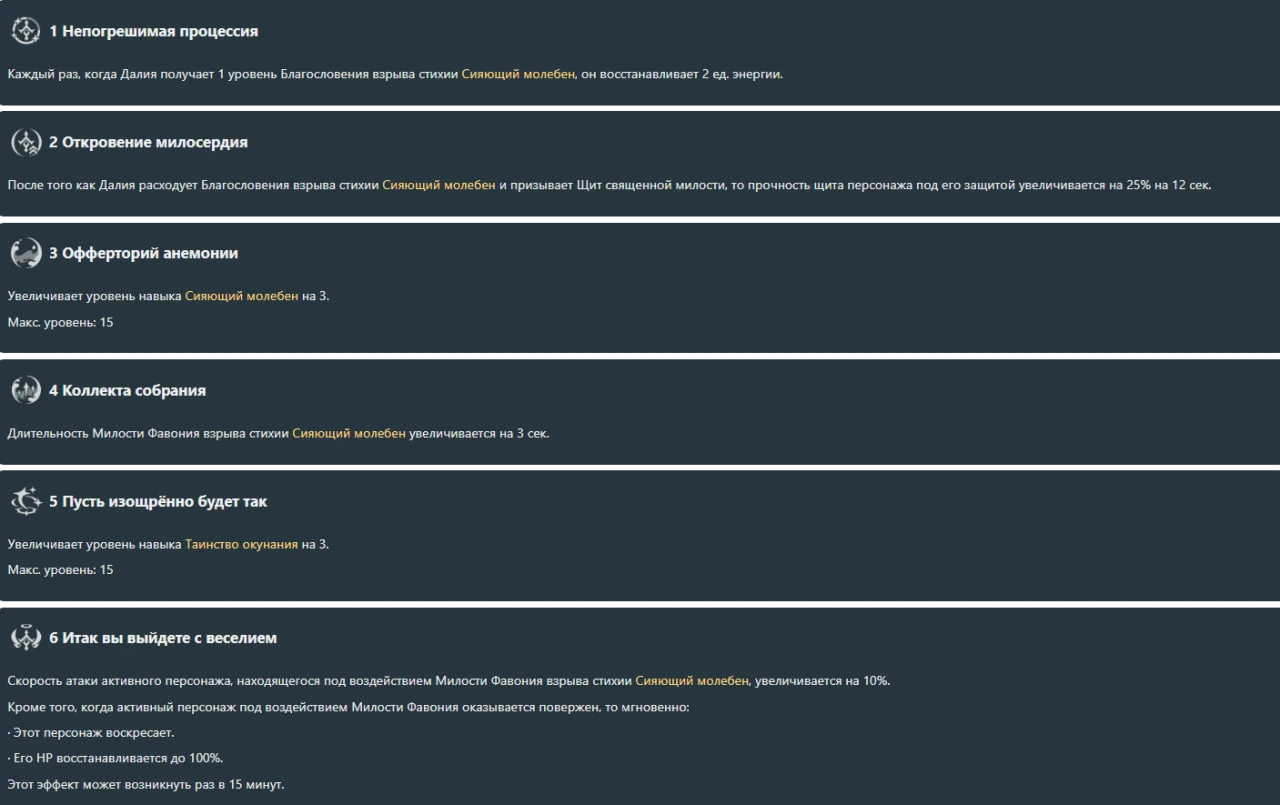
Task: Click heading 5 Пусть изощрённо будет так
Action: pos(158,501)
